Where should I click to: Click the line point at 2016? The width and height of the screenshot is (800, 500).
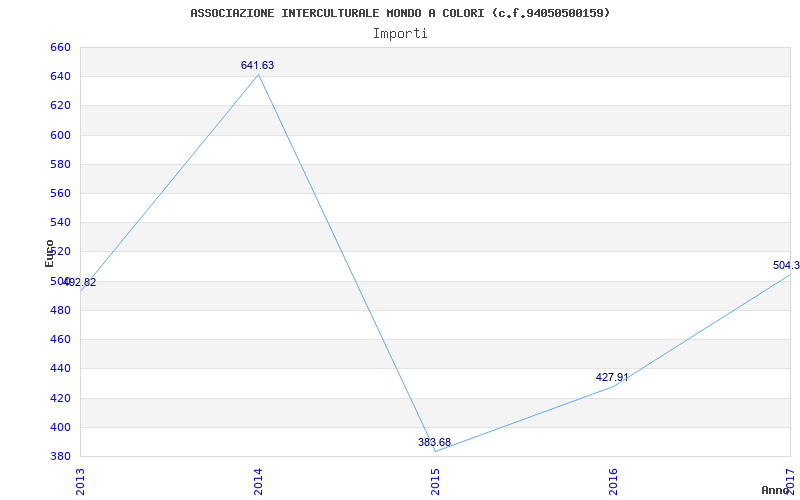[613, 386]
